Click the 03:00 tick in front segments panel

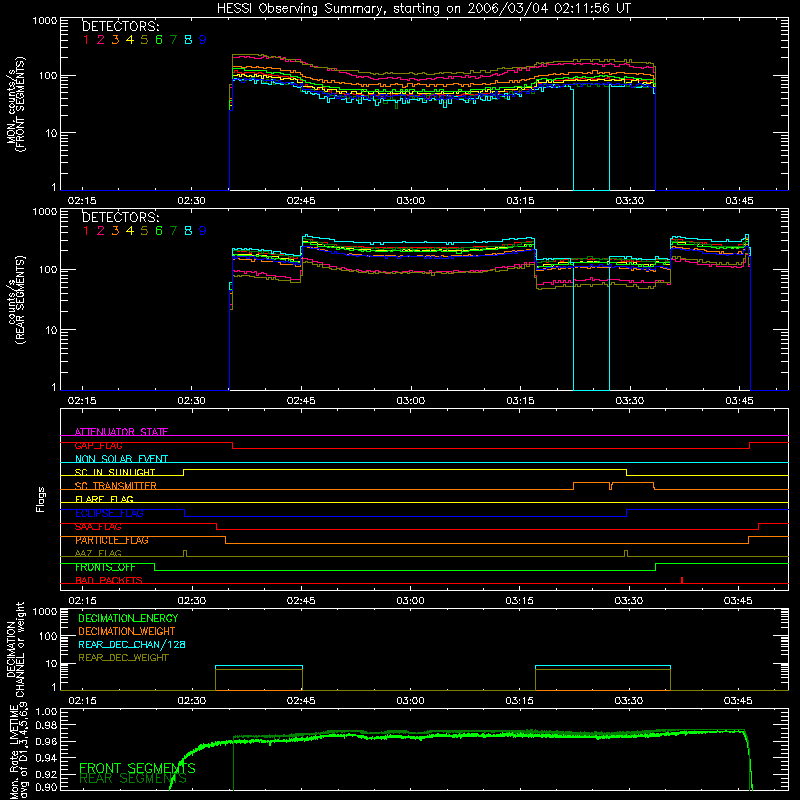click(411, 201)
